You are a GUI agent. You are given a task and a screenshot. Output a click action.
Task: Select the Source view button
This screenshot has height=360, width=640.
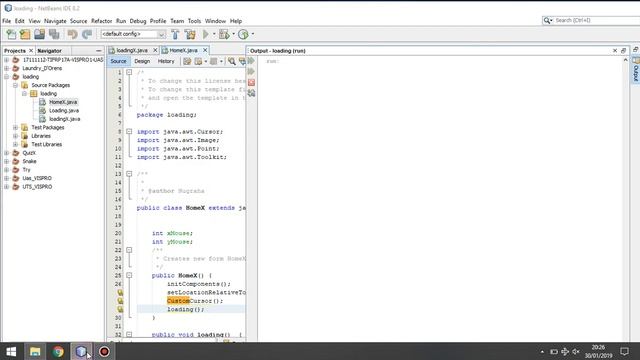(x=118, y=61)
